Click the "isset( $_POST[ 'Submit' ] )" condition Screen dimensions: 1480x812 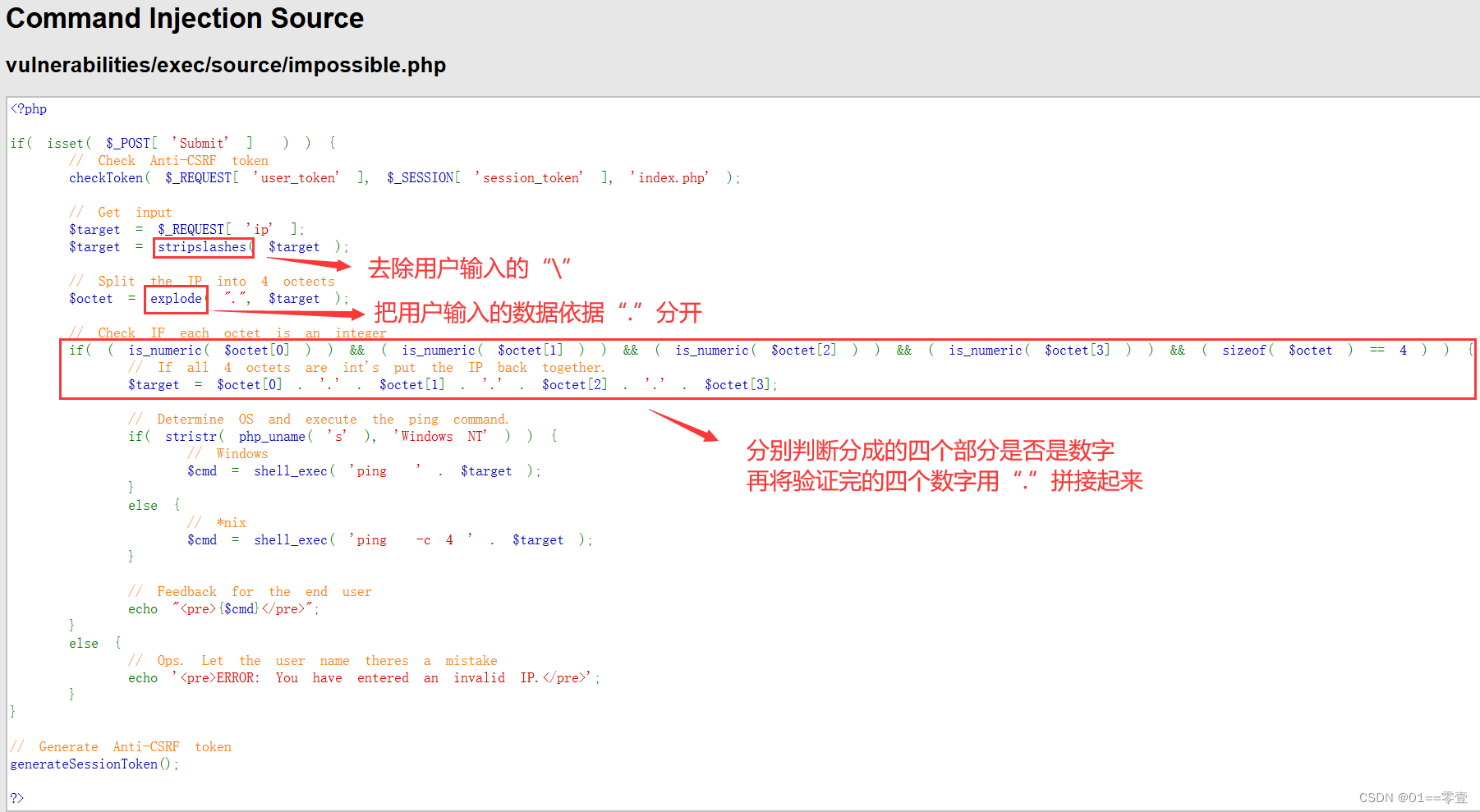click(179, 143)
